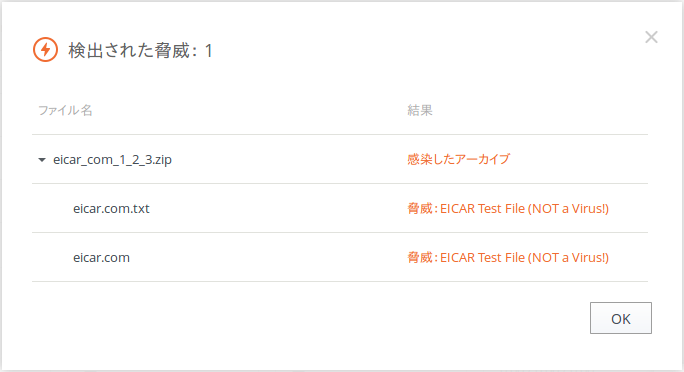This screenshot has width=684, height=372.
Task: Click the eicar.com.txt row blank area
Action: pyautogui.click(x=279, y=208)
